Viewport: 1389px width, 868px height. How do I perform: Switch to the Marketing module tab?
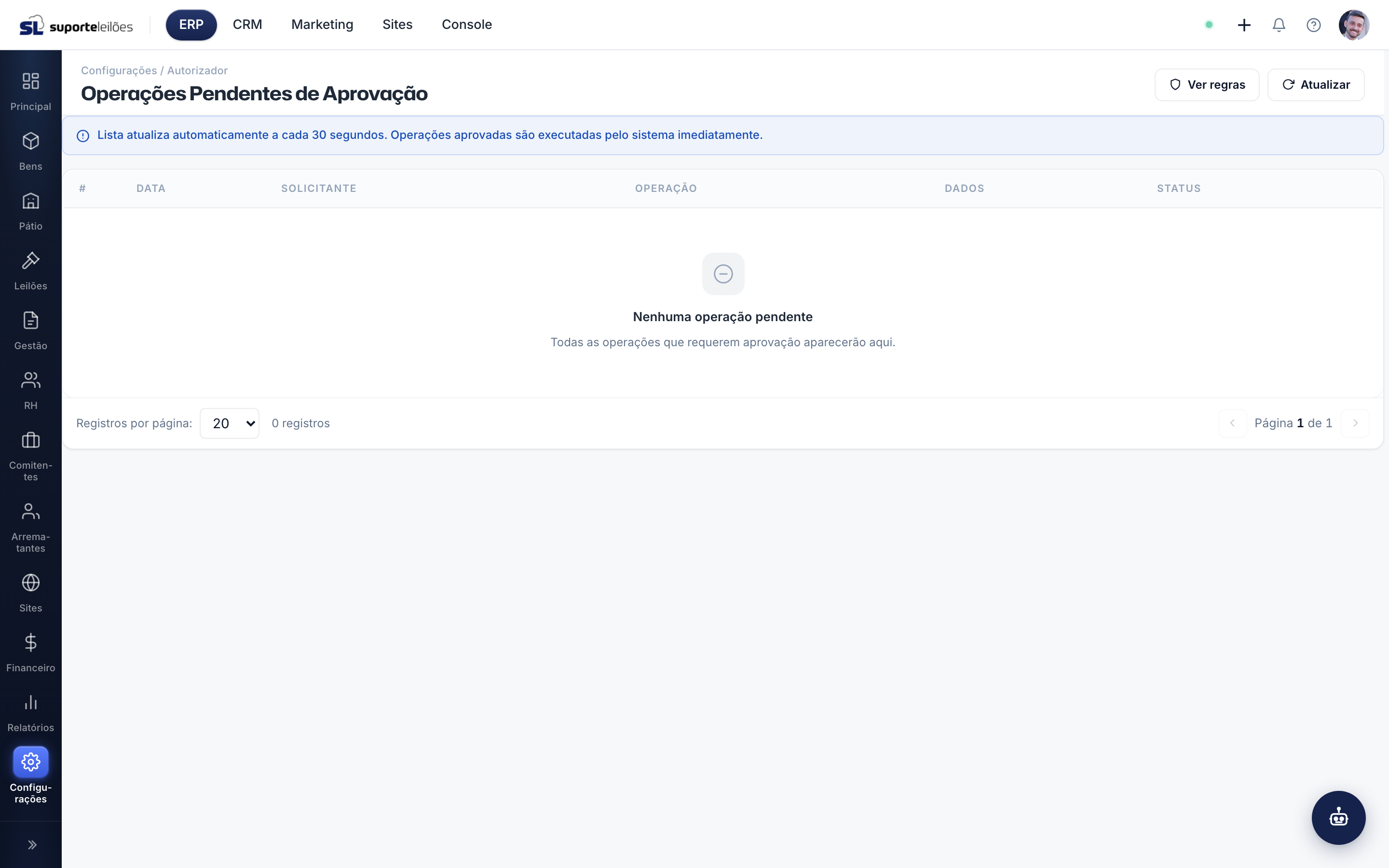click(x=322, y=25)
